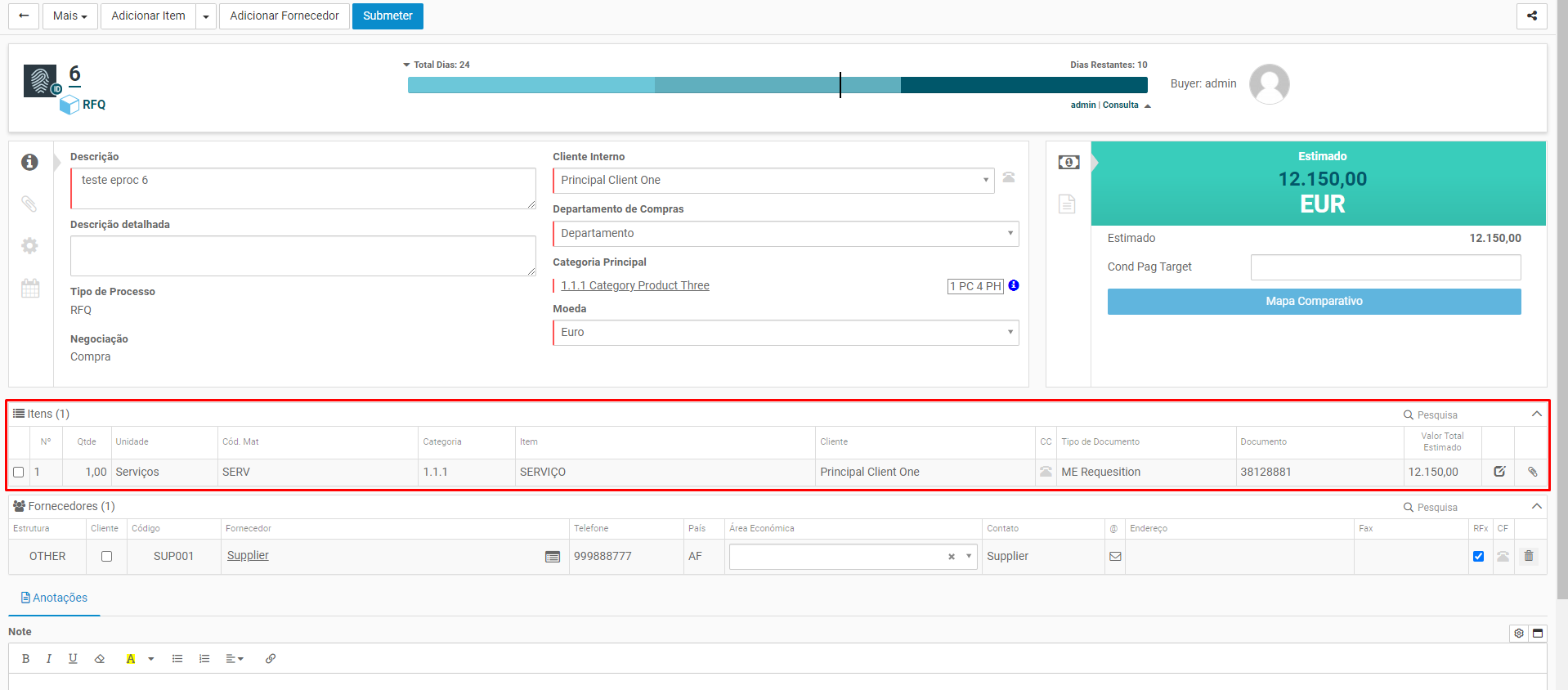Open attachments for SERVIÇO item row
Image resolution: width=1568 pixels, height=690 pixels.
click(1532, 472)
